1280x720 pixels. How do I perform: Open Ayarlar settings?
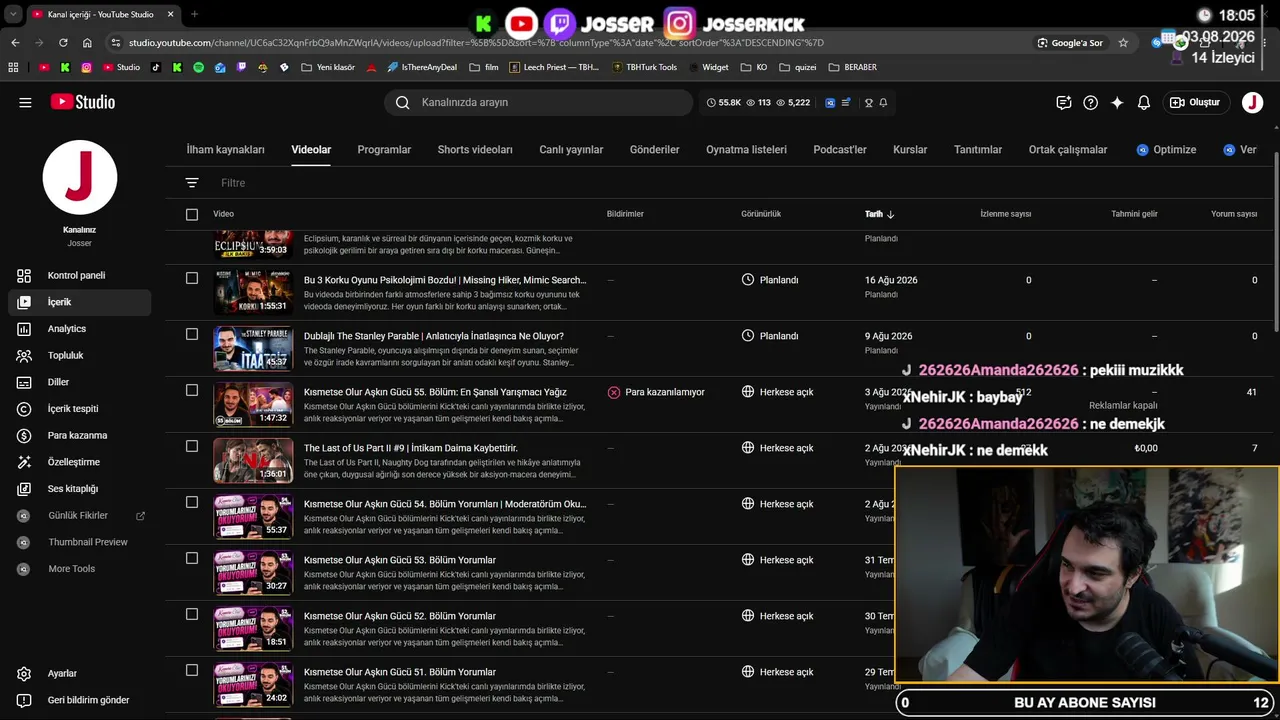[x=62, y=674]
